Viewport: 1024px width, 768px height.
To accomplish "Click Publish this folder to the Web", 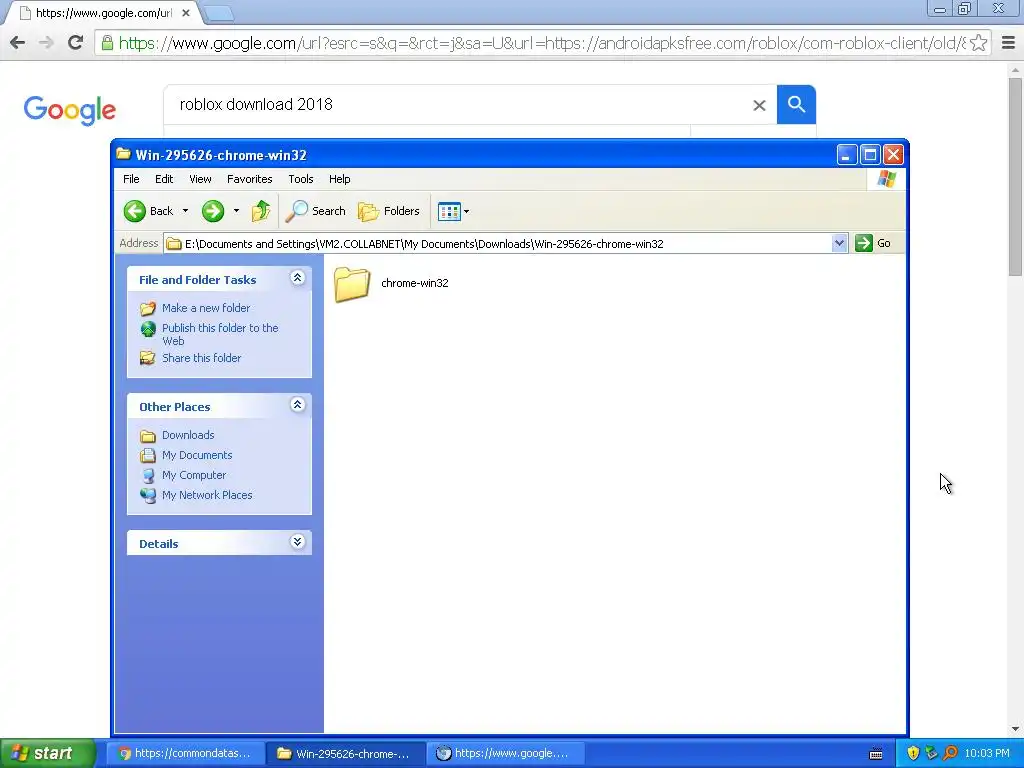I will point(220,334).
